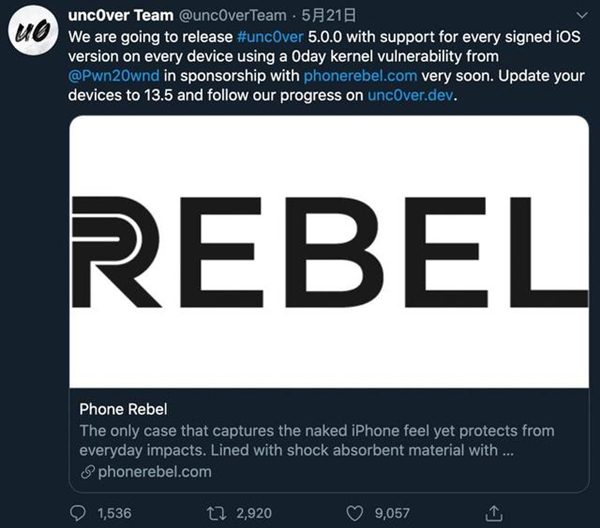Click the 1,536 replies count
600x528 pixels.
pyautogui.click(x=116, y=513)
